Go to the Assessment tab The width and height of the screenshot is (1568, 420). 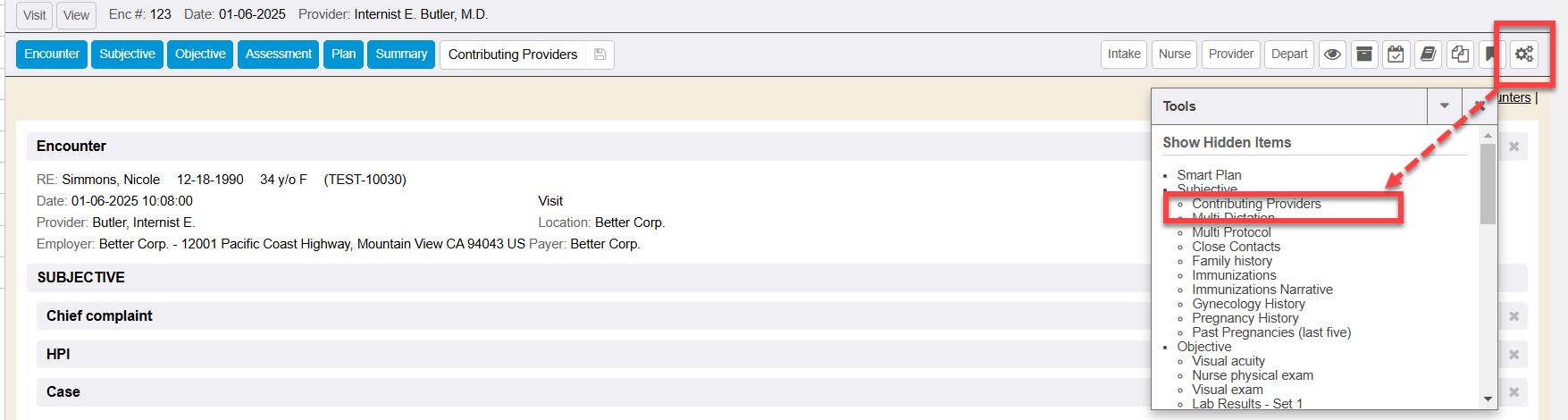pos(278,55)
